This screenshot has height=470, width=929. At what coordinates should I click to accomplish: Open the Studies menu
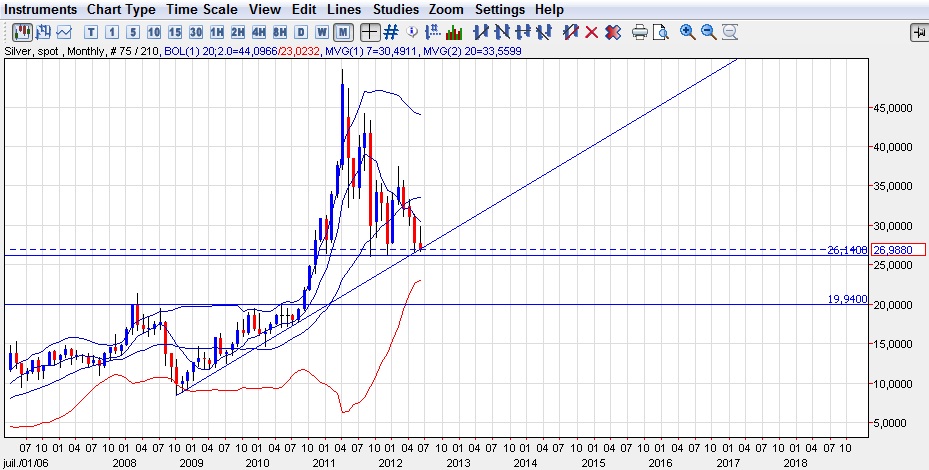pyautogui.click(x=395, y=9)
